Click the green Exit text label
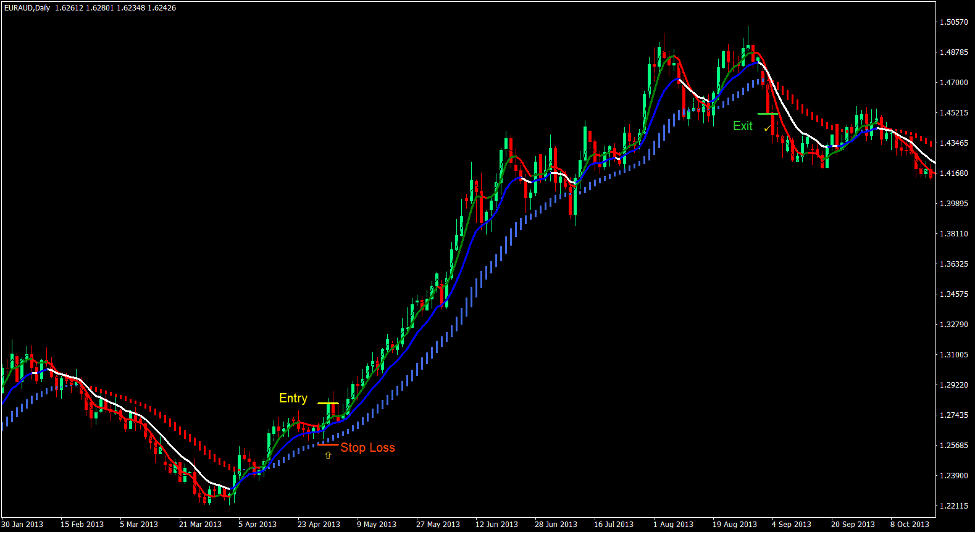The height and width of the screenshot is (533, 977). [x=743, y=126]
